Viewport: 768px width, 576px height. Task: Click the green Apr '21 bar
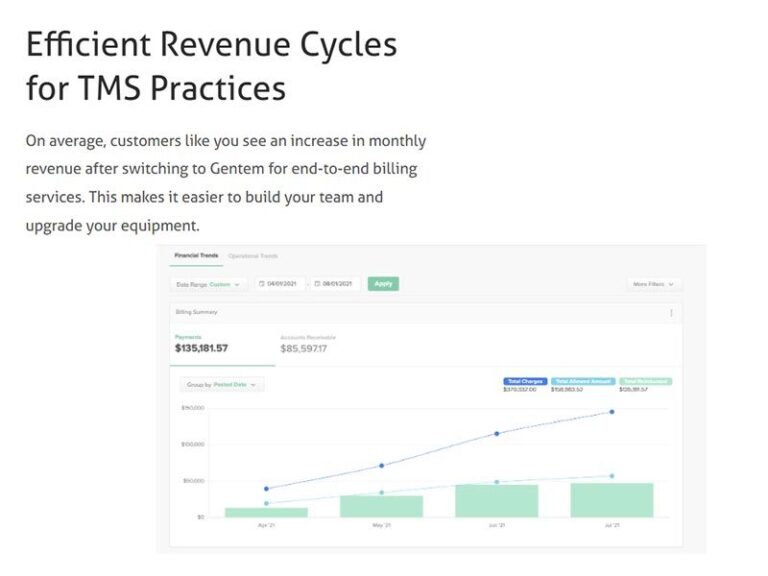266,512
